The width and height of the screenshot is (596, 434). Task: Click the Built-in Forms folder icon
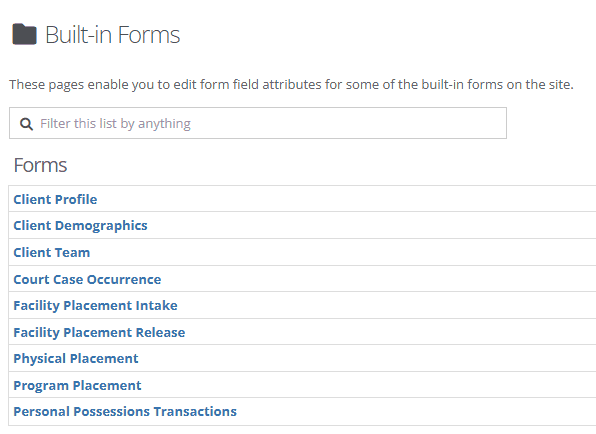pos(24,34)
